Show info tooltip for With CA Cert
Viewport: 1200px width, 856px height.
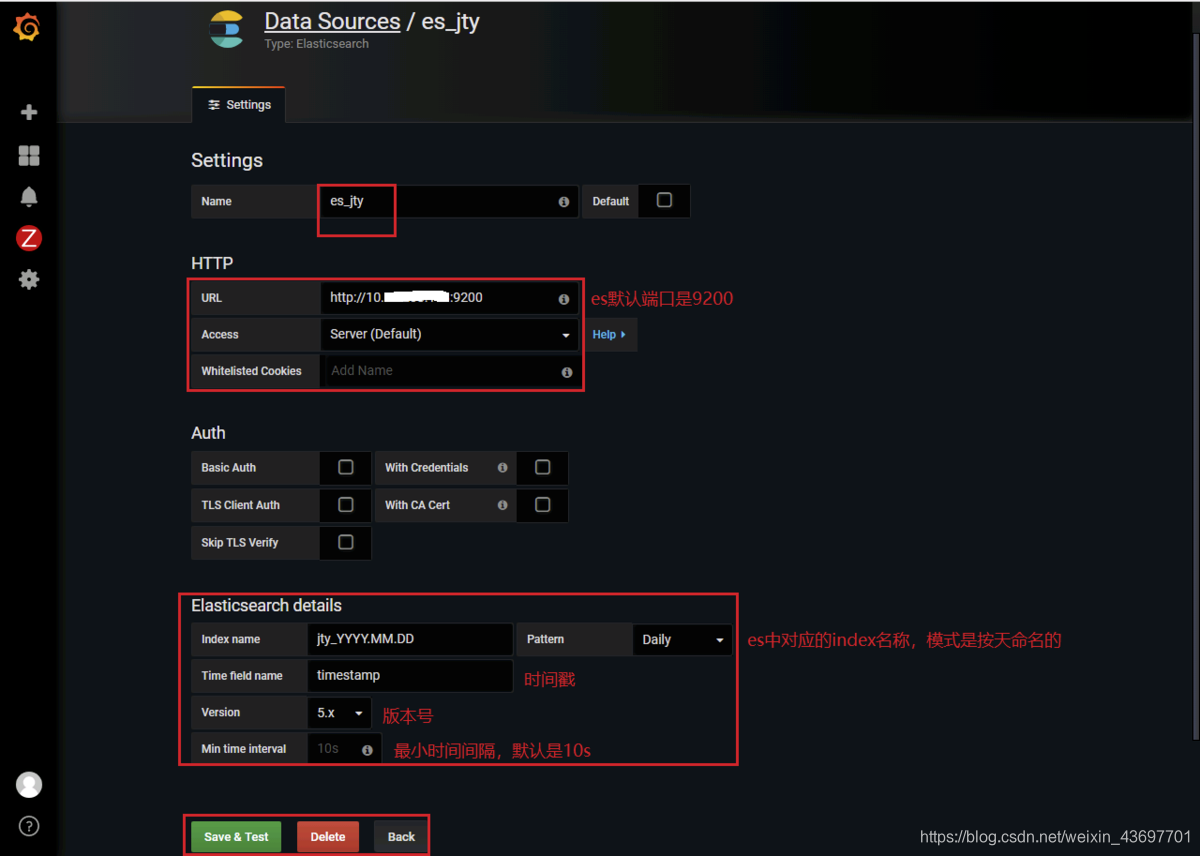pyautogui.click(x=502, y=505)
